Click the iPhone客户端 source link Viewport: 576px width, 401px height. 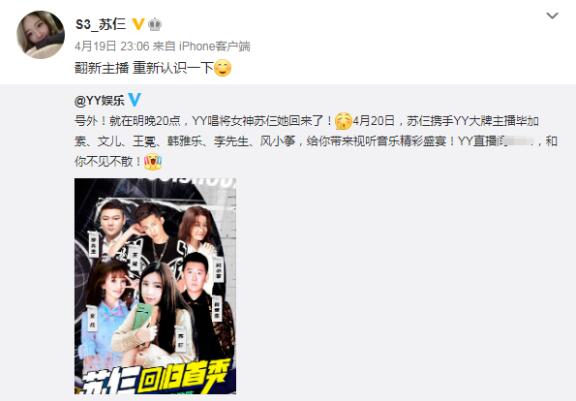pos(215,46)
